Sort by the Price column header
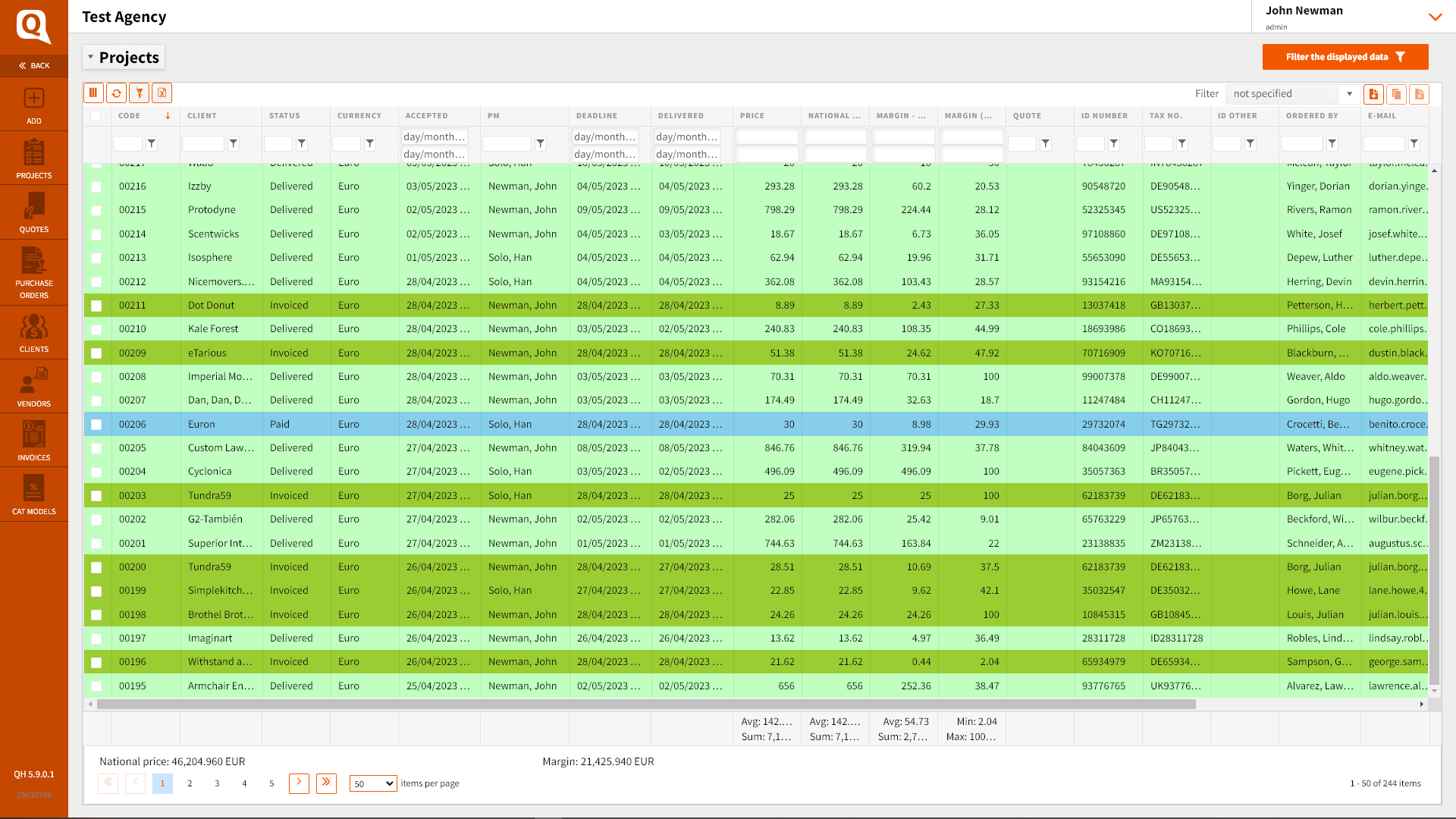1456x819 pixels. 752,116
